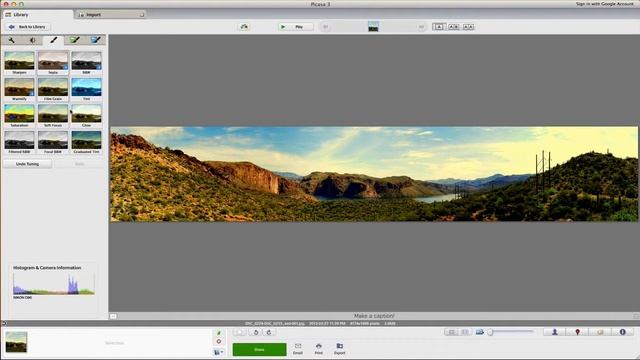Apply the Sharpen effect
The height and width of the screenshot is (360, 640).
coord(19,63)
